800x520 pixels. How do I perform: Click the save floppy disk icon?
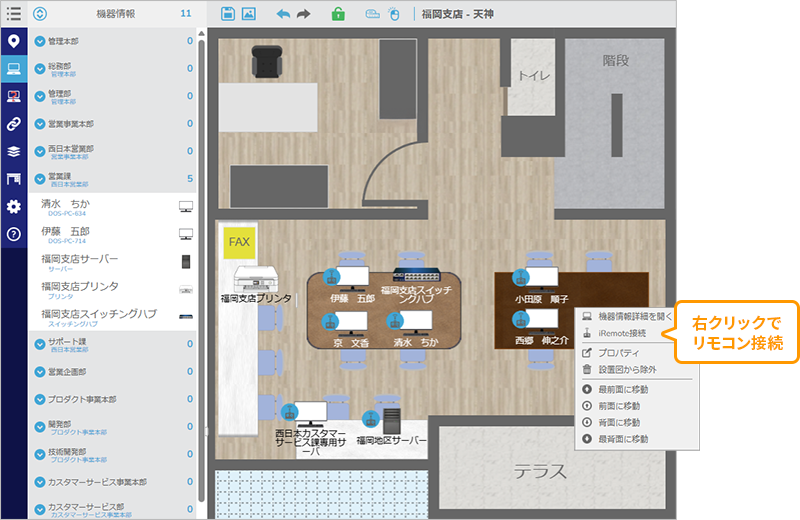click(228, 14)
